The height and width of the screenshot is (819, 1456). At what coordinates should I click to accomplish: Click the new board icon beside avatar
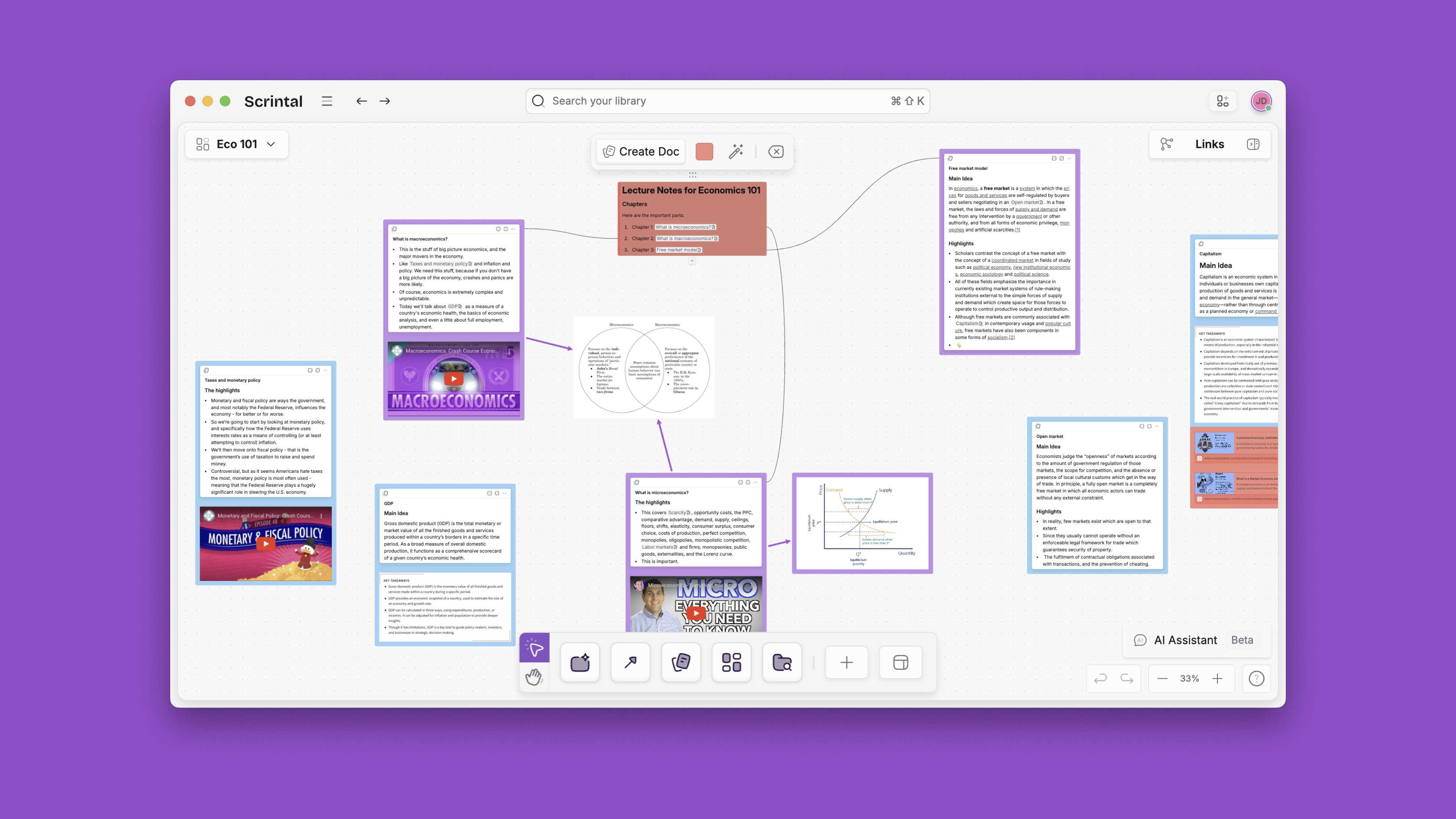pyautogui.click(x=1222, y=101)
